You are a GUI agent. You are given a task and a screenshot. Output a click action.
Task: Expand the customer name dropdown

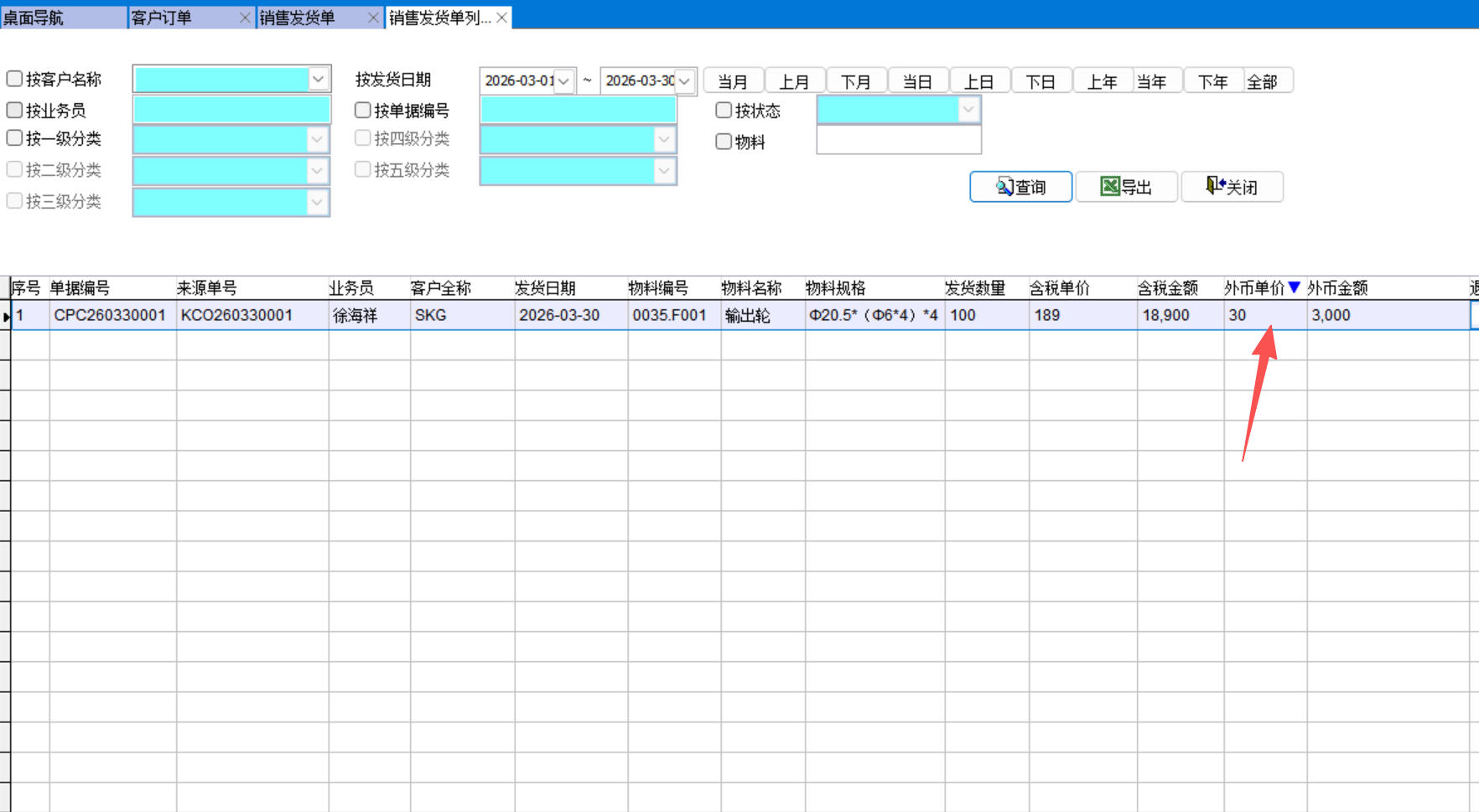pyautogui.click(x=318, y=79)
